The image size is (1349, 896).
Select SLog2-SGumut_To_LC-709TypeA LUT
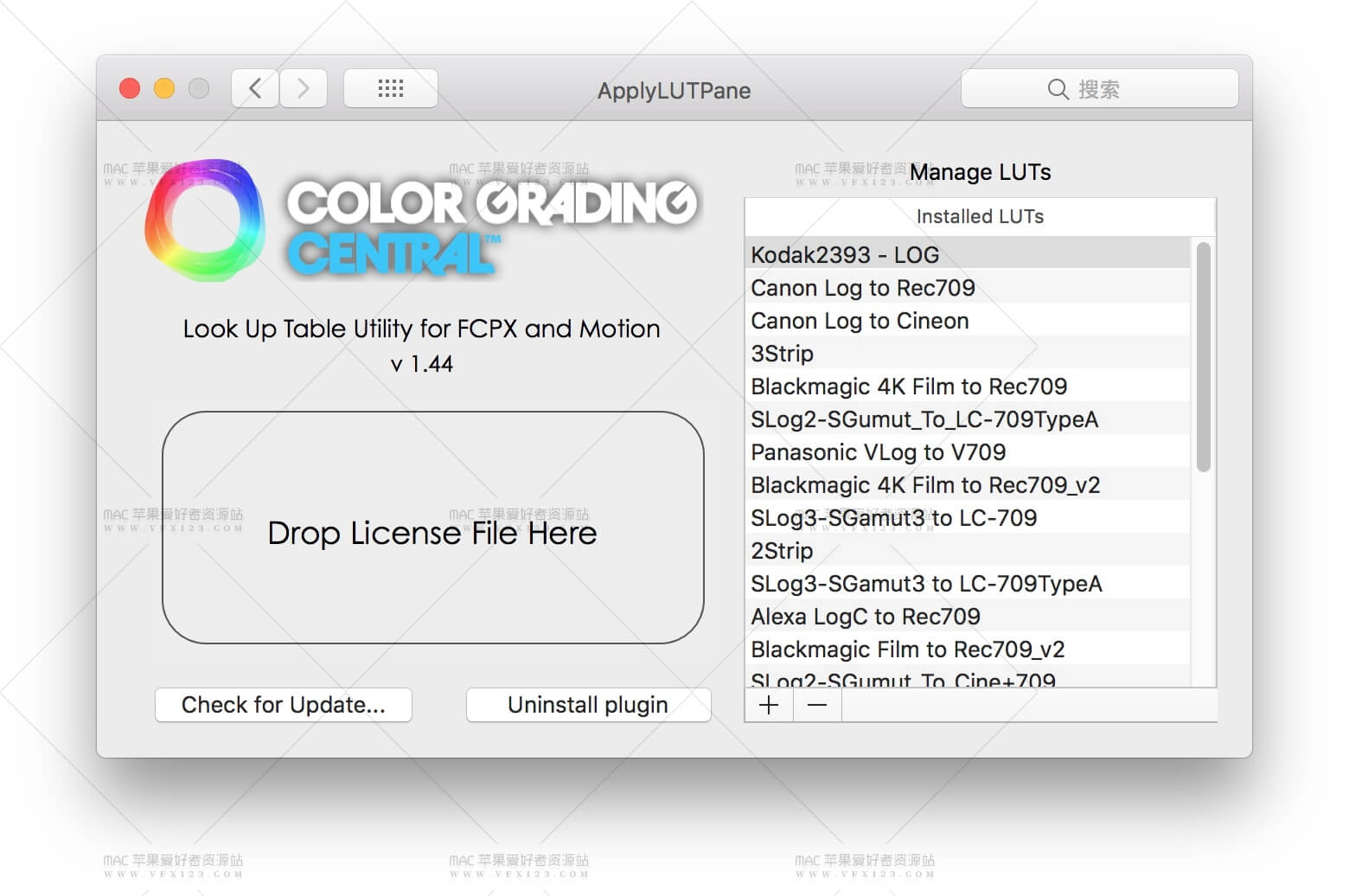tap(968, 419)
